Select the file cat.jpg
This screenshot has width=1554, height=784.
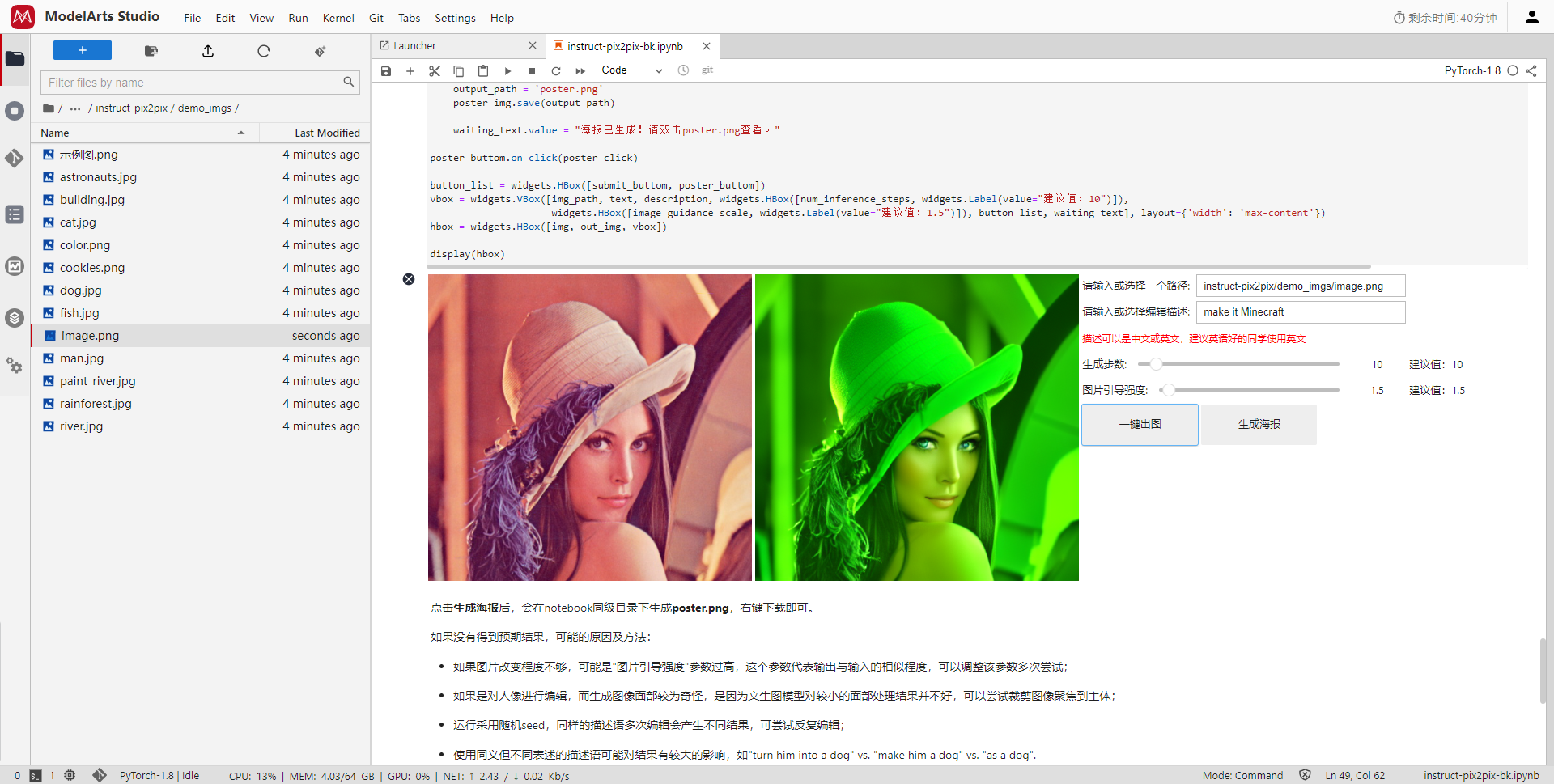pyautogui.click(x=201, y=222)
